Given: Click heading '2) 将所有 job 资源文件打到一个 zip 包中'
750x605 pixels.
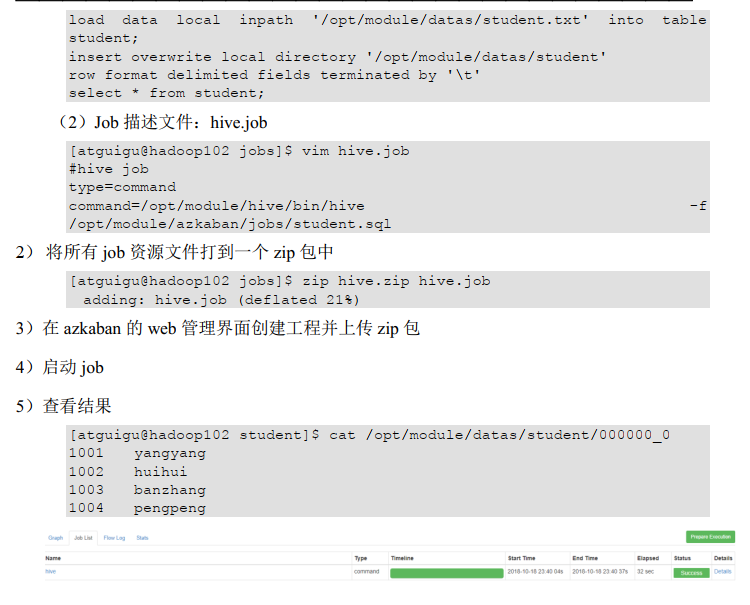Looking at the screenshot, I should point(174,252).
